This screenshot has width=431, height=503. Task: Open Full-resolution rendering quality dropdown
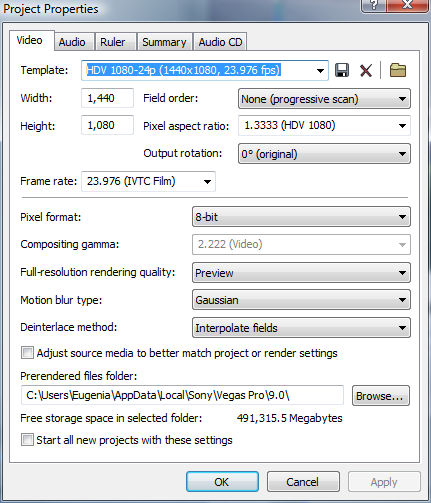301,273
